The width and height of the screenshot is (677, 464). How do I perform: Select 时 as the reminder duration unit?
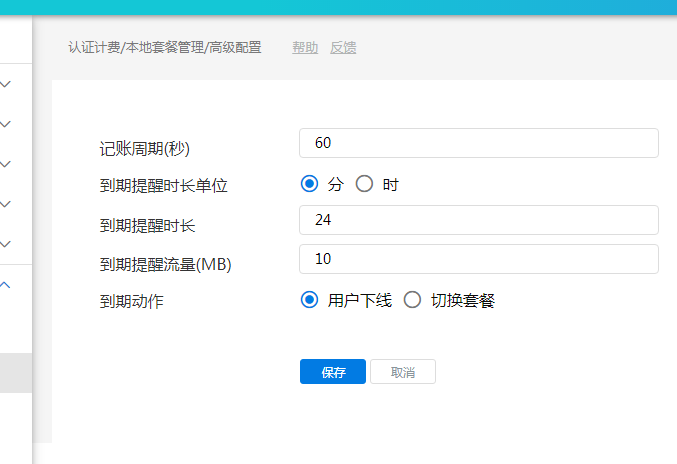(x=364, y=183)
